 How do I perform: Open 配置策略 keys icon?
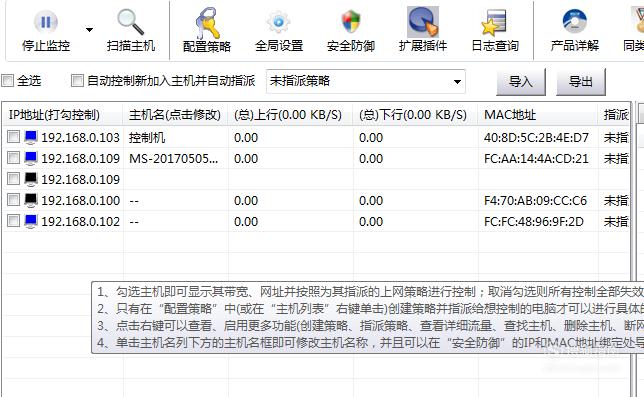pos(207,23)
